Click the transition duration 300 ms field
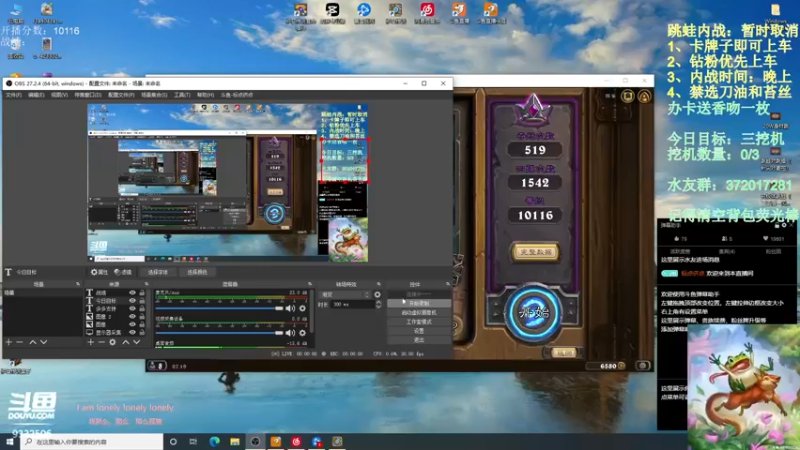Image resolution: width=800 pixels, height=450 pixels. pyautogui.click(x=352, y=304)
